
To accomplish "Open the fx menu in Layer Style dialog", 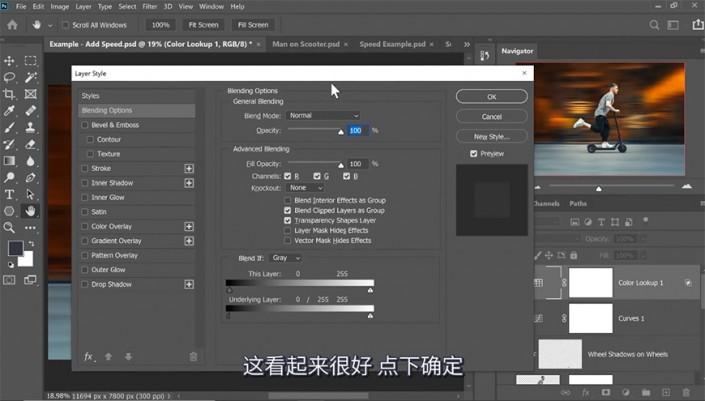I will pyautogui.click(x=89, y=356).
